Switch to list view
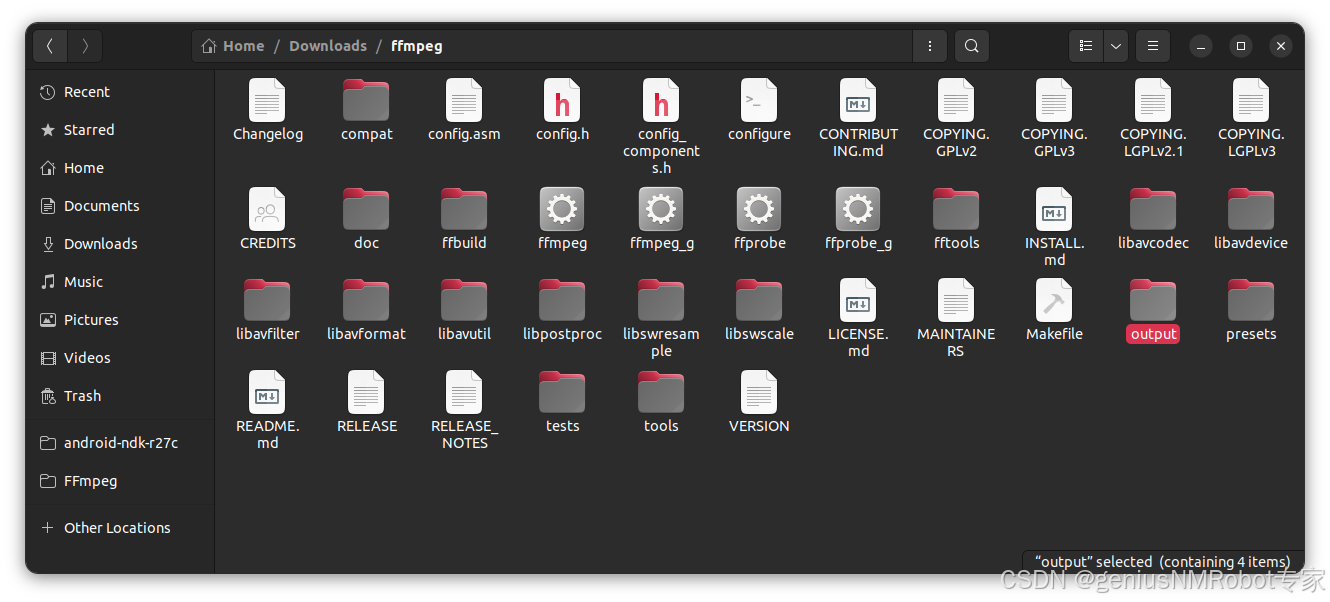 pyautogui.click(x=1085, y=45)
